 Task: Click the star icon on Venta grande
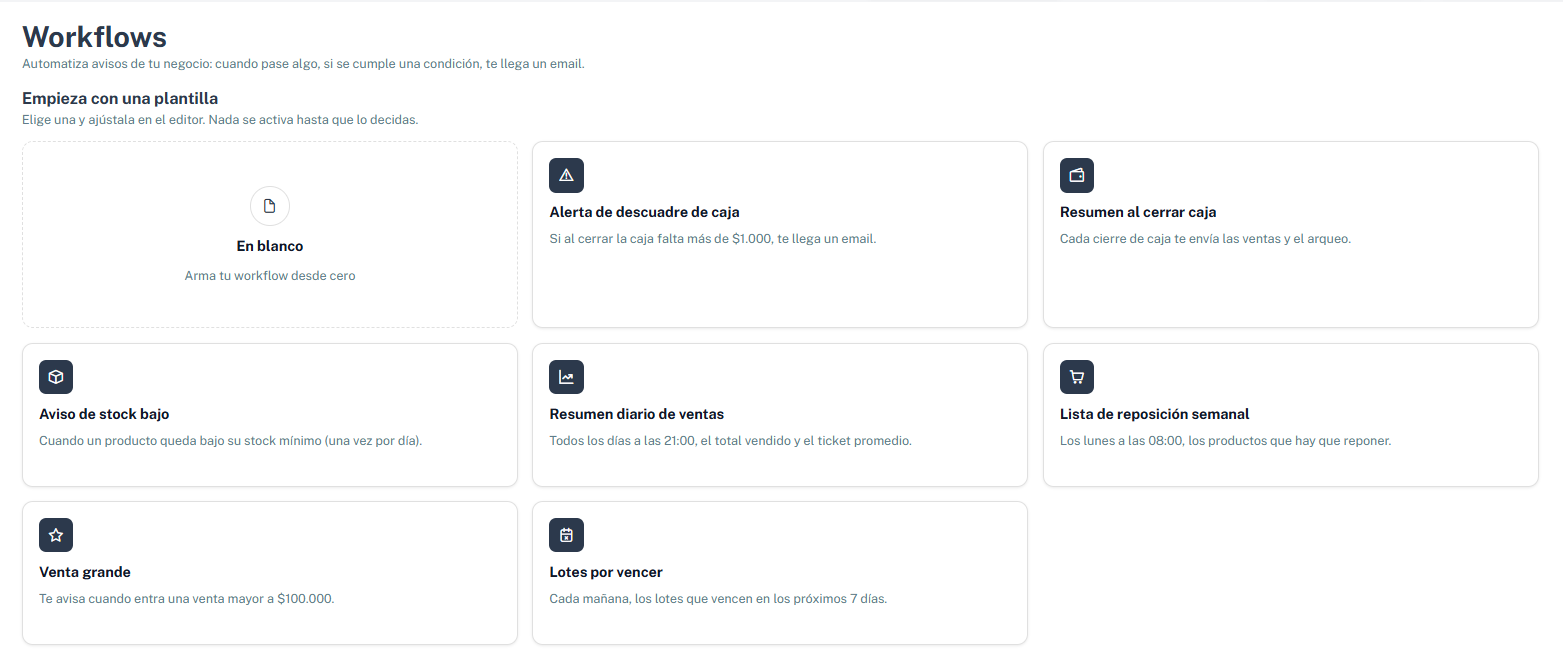tap(56, 535)
